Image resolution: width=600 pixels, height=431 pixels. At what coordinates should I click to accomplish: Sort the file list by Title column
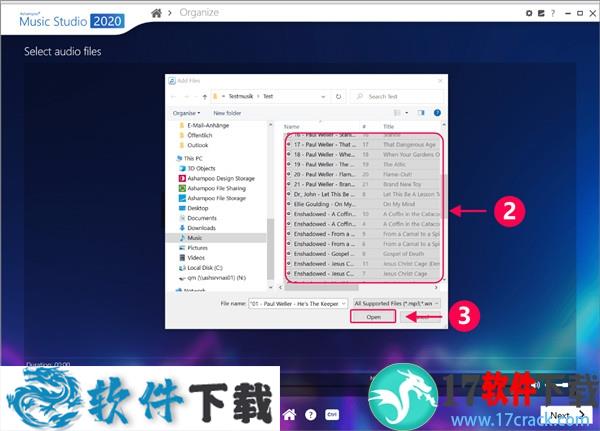388,127
